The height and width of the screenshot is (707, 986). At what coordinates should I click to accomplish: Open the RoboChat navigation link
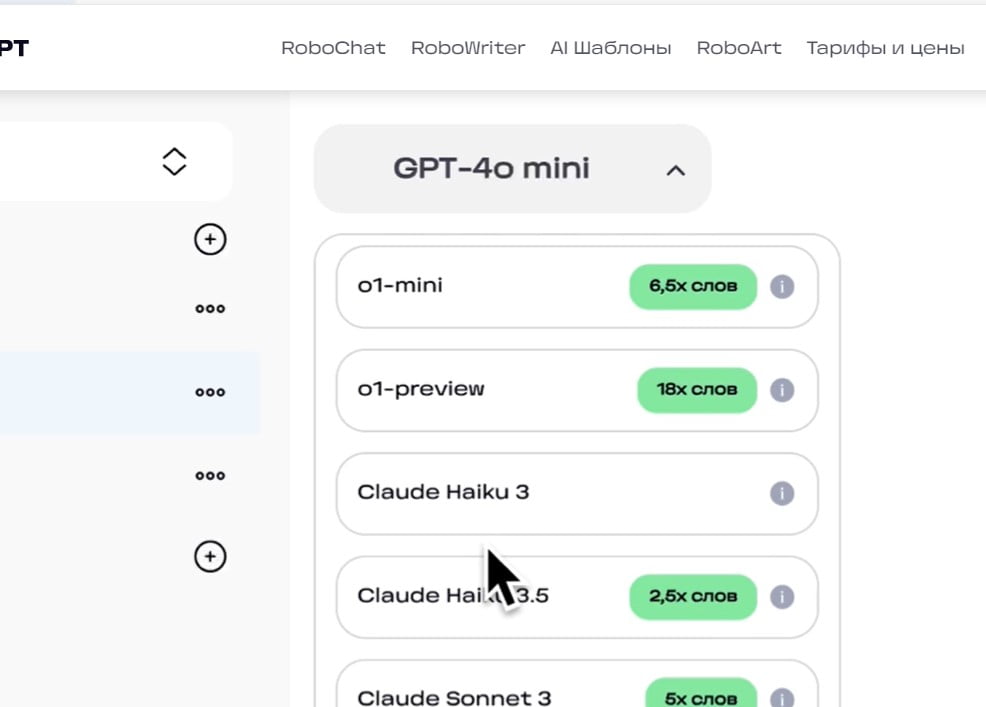(x=333, y=48)
